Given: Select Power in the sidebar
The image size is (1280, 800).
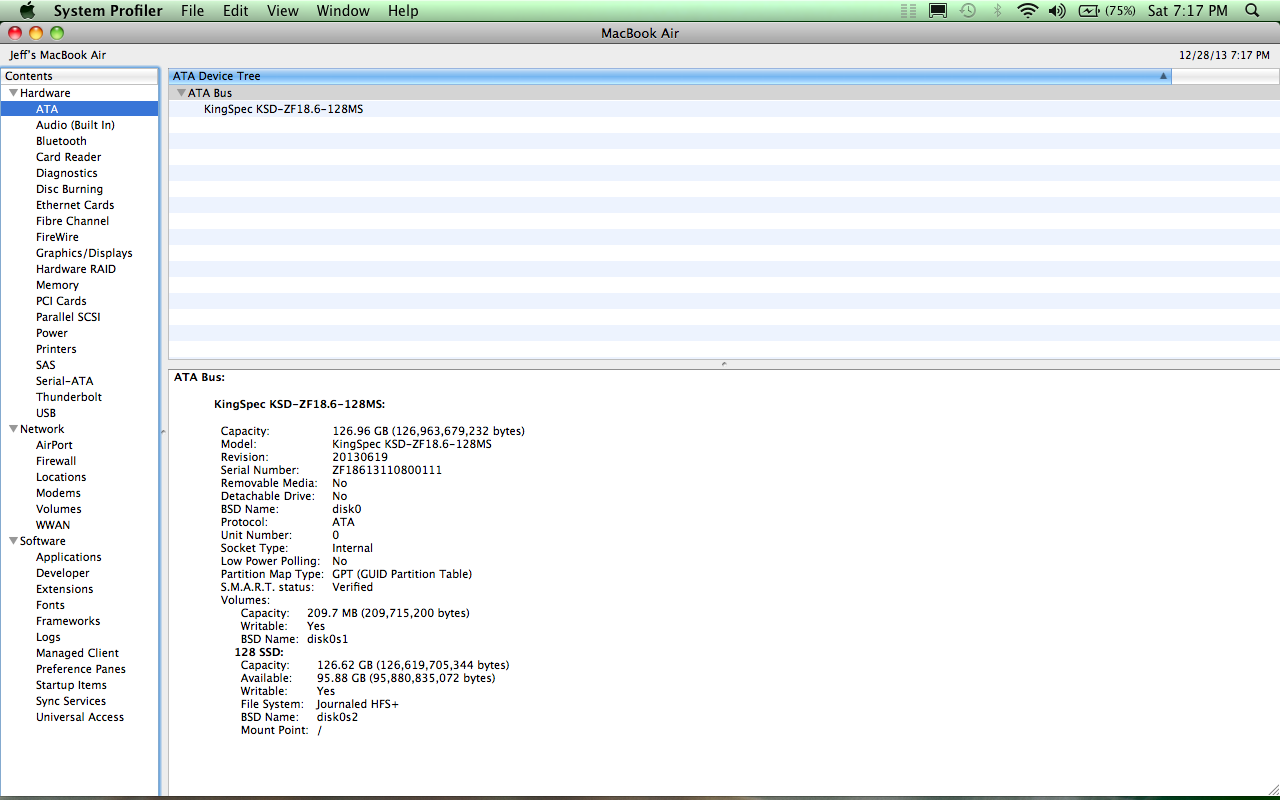Looking at the screenshot, I should 52,333.
